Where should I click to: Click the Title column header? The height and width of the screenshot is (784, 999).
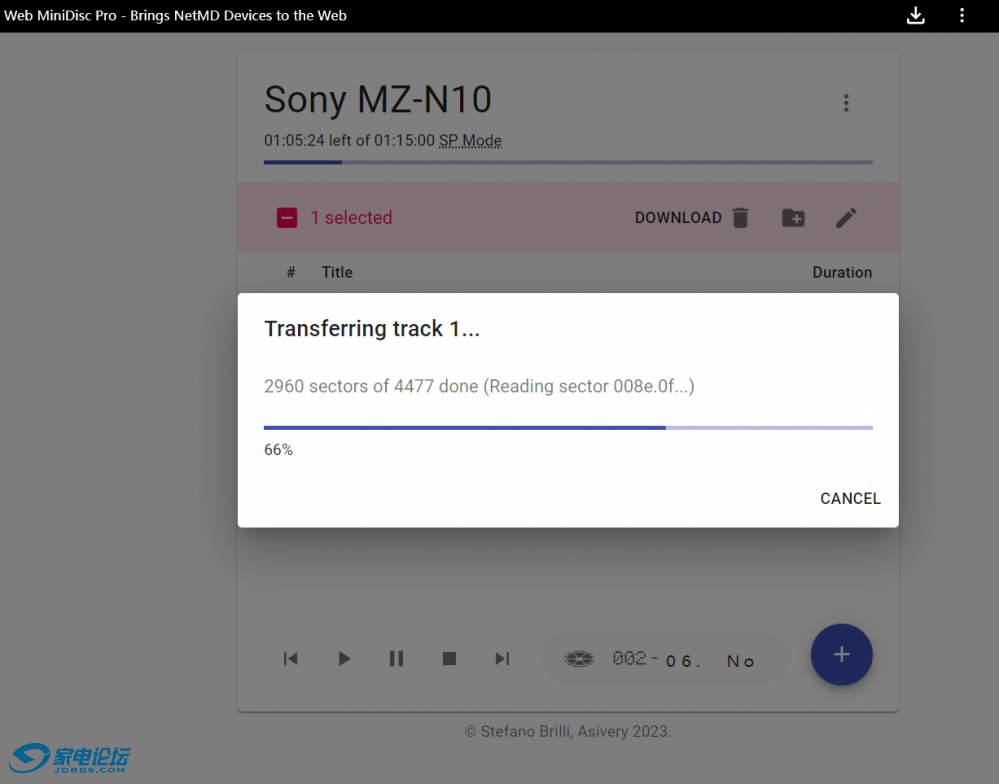click(x=337, y=273)
